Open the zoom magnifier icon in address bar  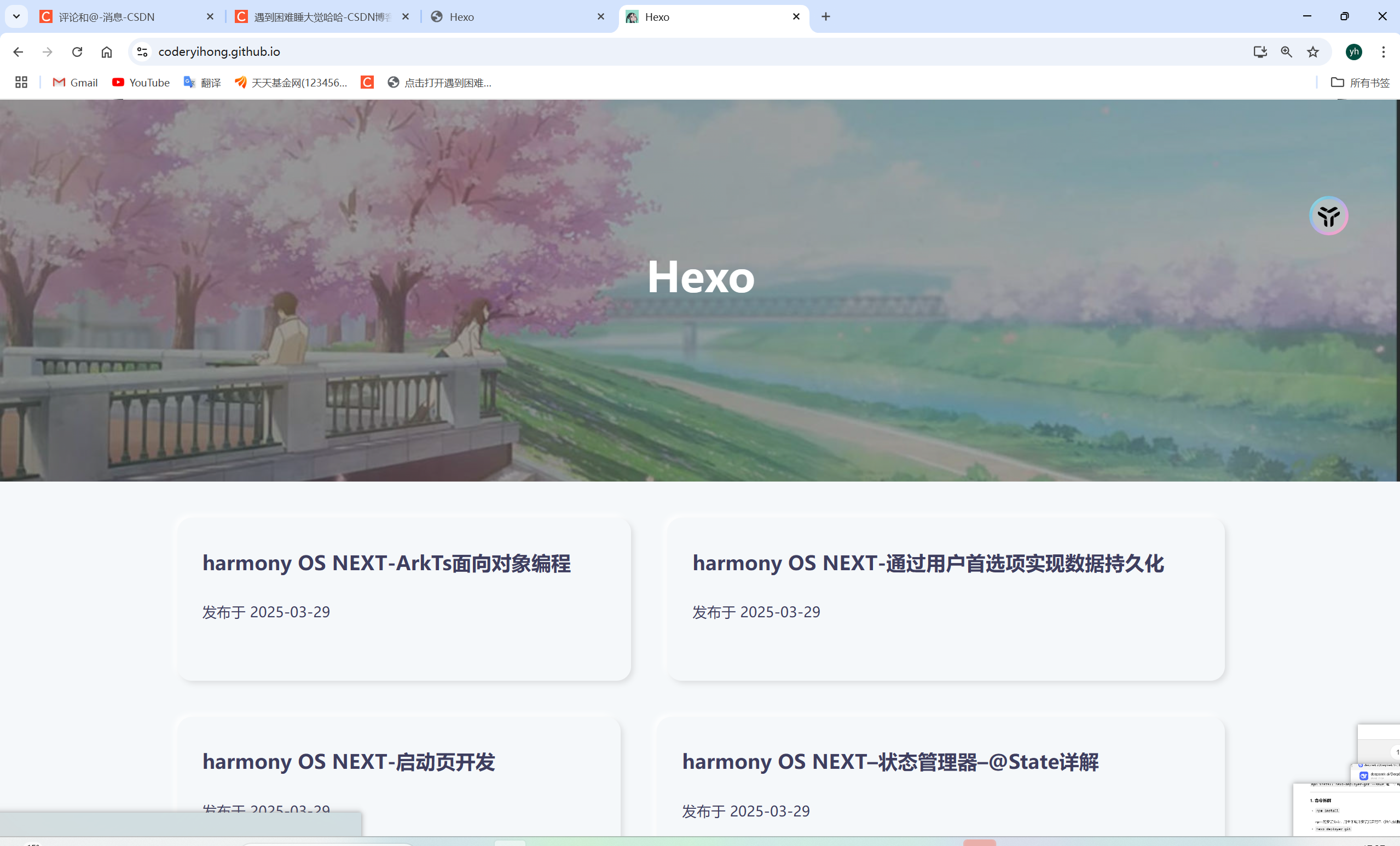coord(1286,51)
